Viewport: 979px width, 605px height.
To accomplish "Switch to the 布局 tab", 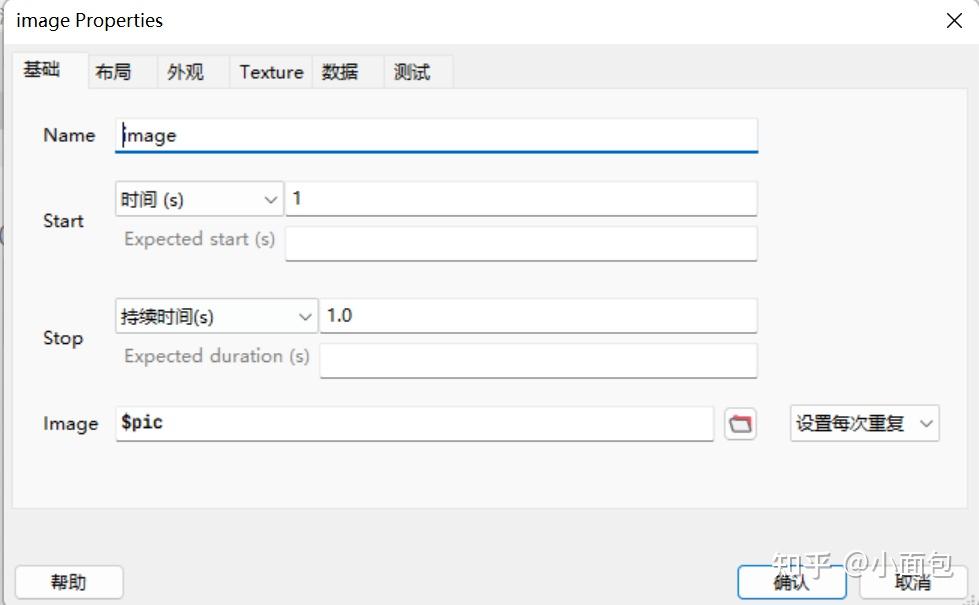I will [113, 72].
